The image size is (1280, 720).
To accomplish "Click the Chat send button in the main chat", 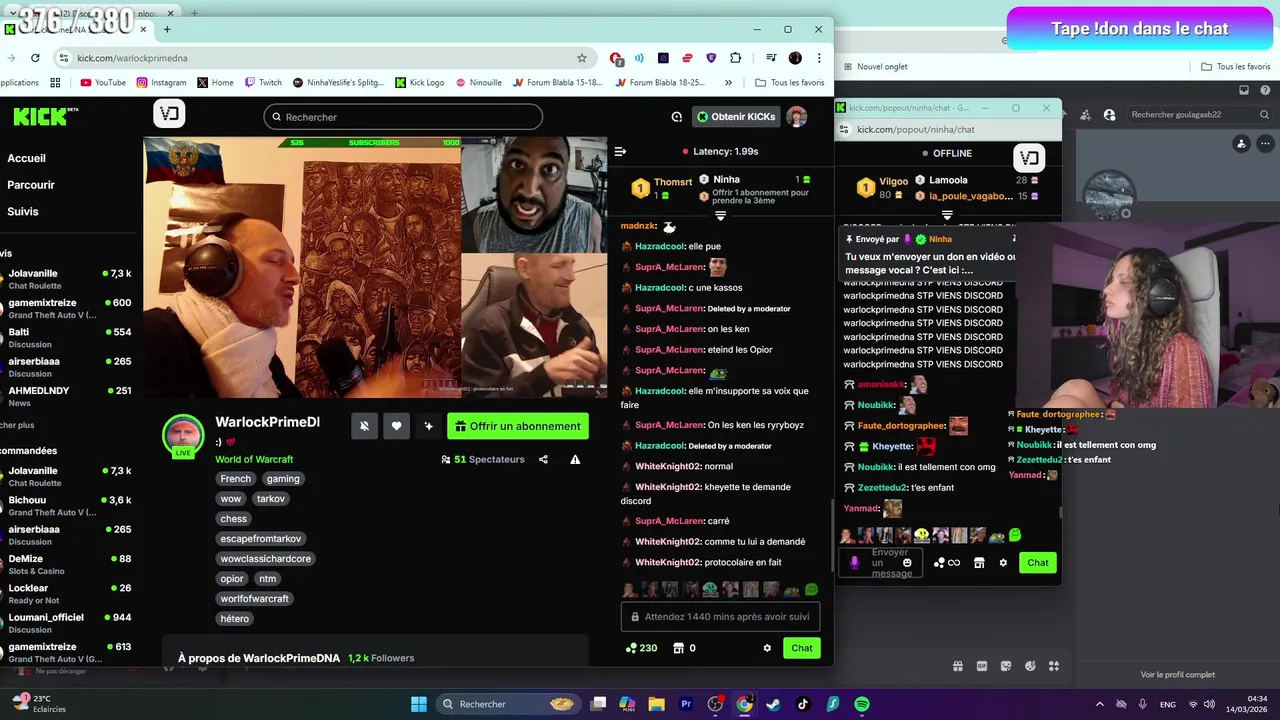I will 802,648.
